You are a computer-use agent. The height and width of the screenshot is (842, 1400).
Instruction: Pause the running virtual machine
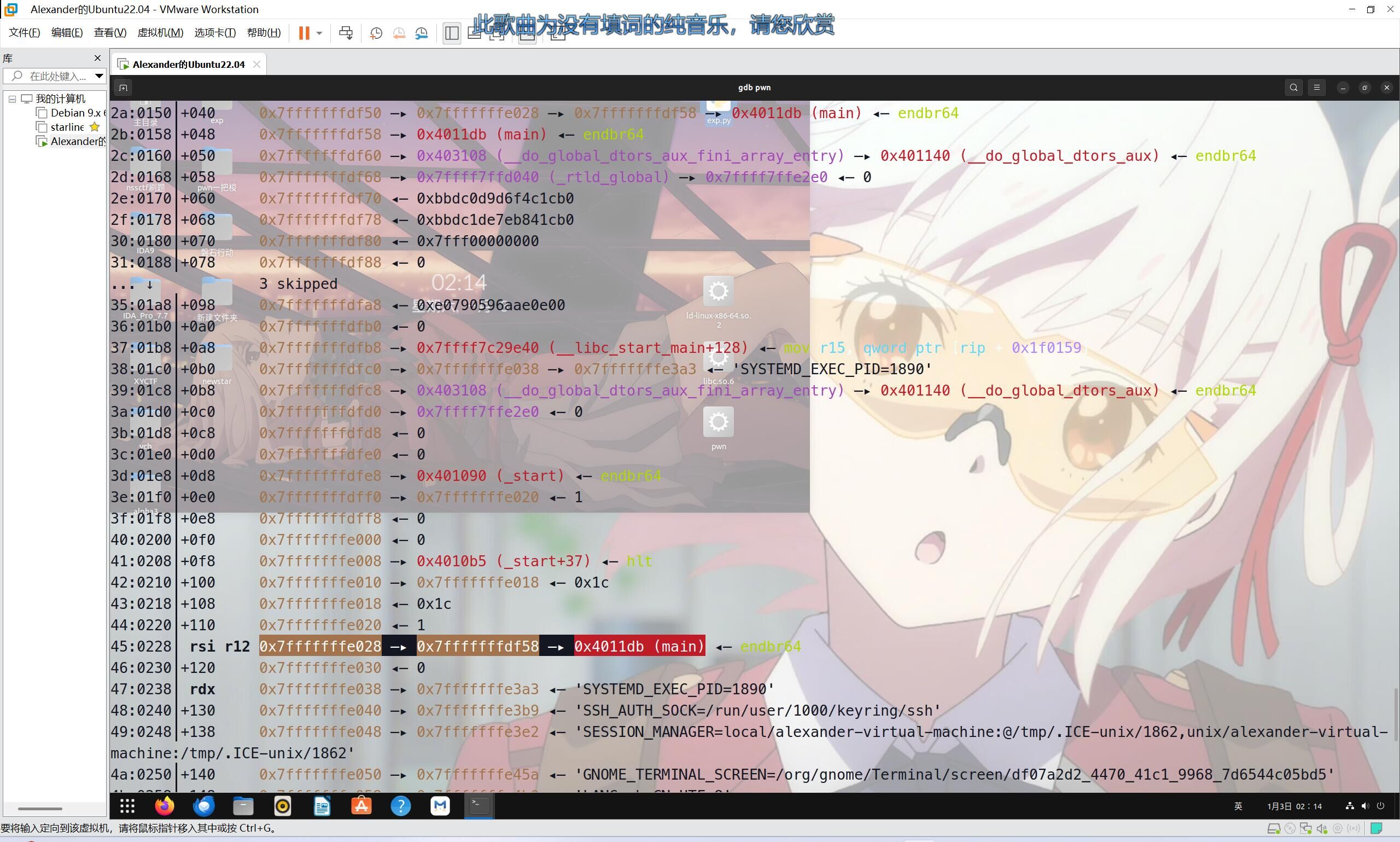pyautogui.click(x=304, y=33)
